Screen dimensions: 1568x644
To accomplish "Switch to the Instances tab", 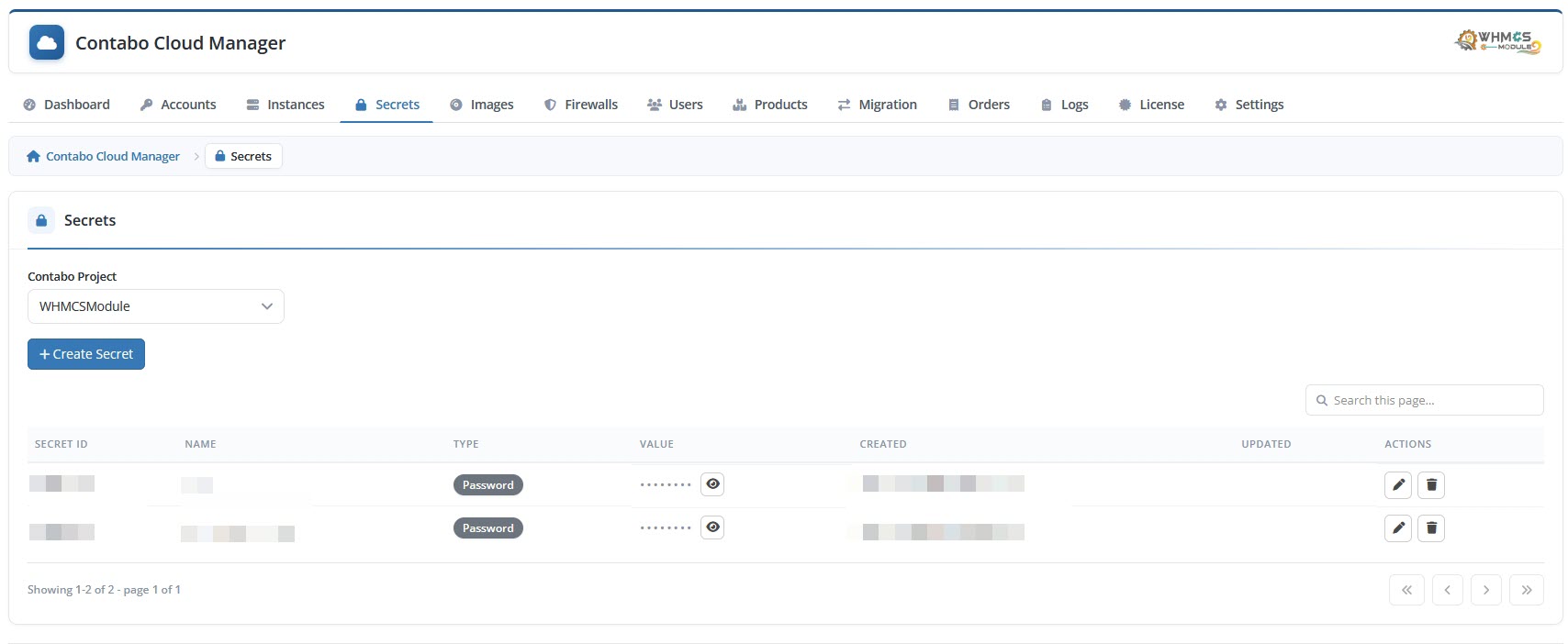I will (286, 105).
